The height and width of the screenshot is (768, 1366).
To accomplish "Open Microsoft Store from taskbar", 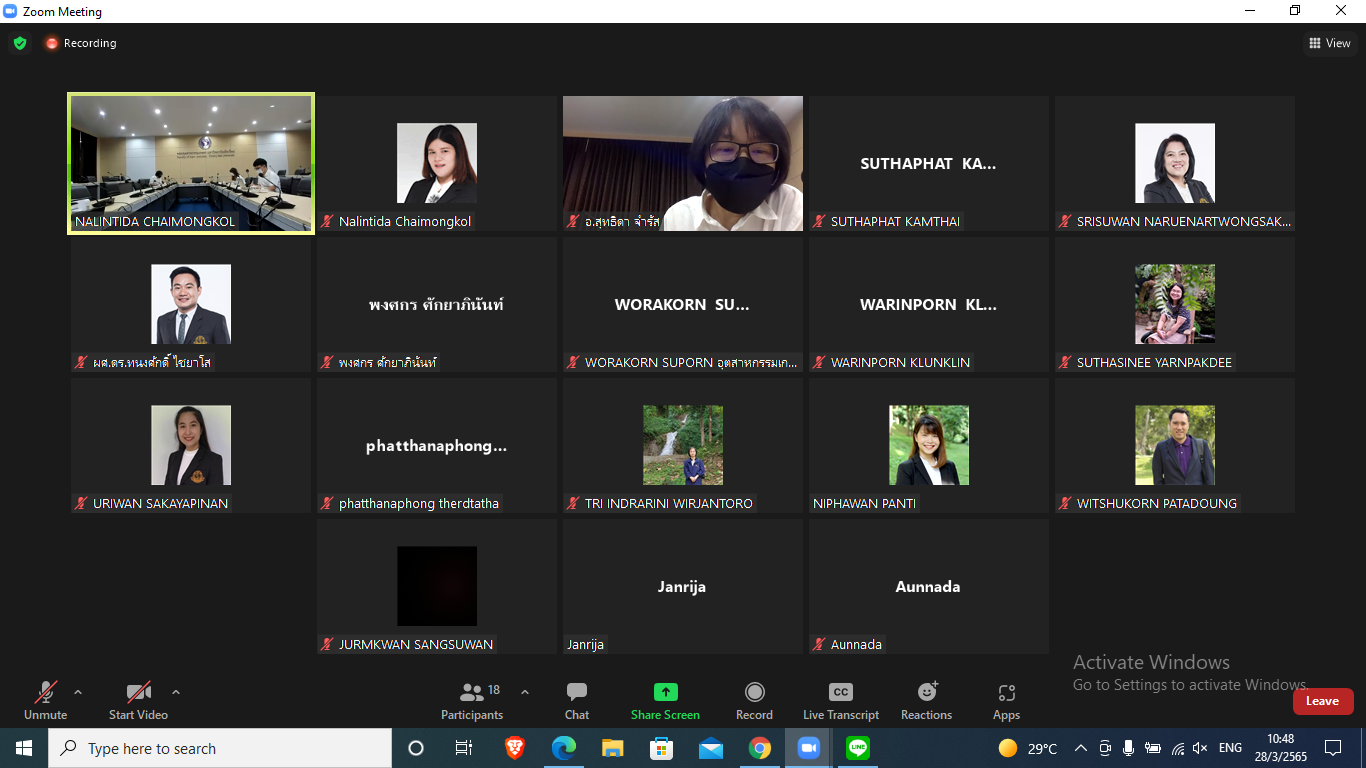I will 662,748.
